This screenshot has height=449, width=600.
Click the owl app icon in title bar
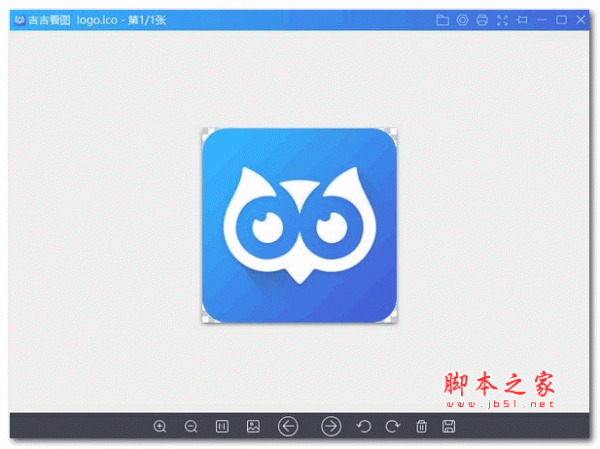click(20, 20)
